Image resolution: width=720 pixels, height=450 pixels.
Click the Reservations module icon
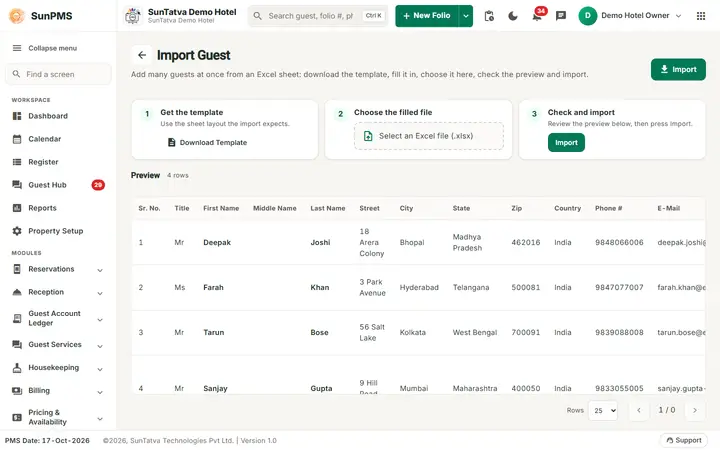[17, 269]
